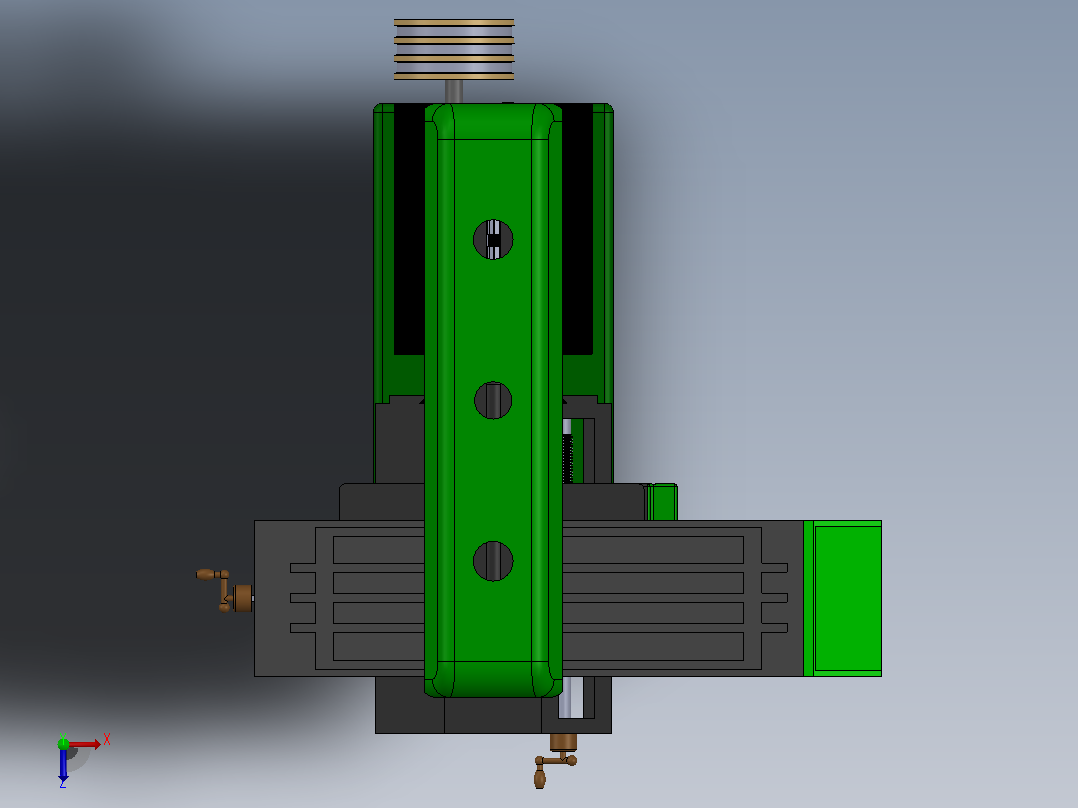Click the middle circular hole in the ram

click(493, 400)
